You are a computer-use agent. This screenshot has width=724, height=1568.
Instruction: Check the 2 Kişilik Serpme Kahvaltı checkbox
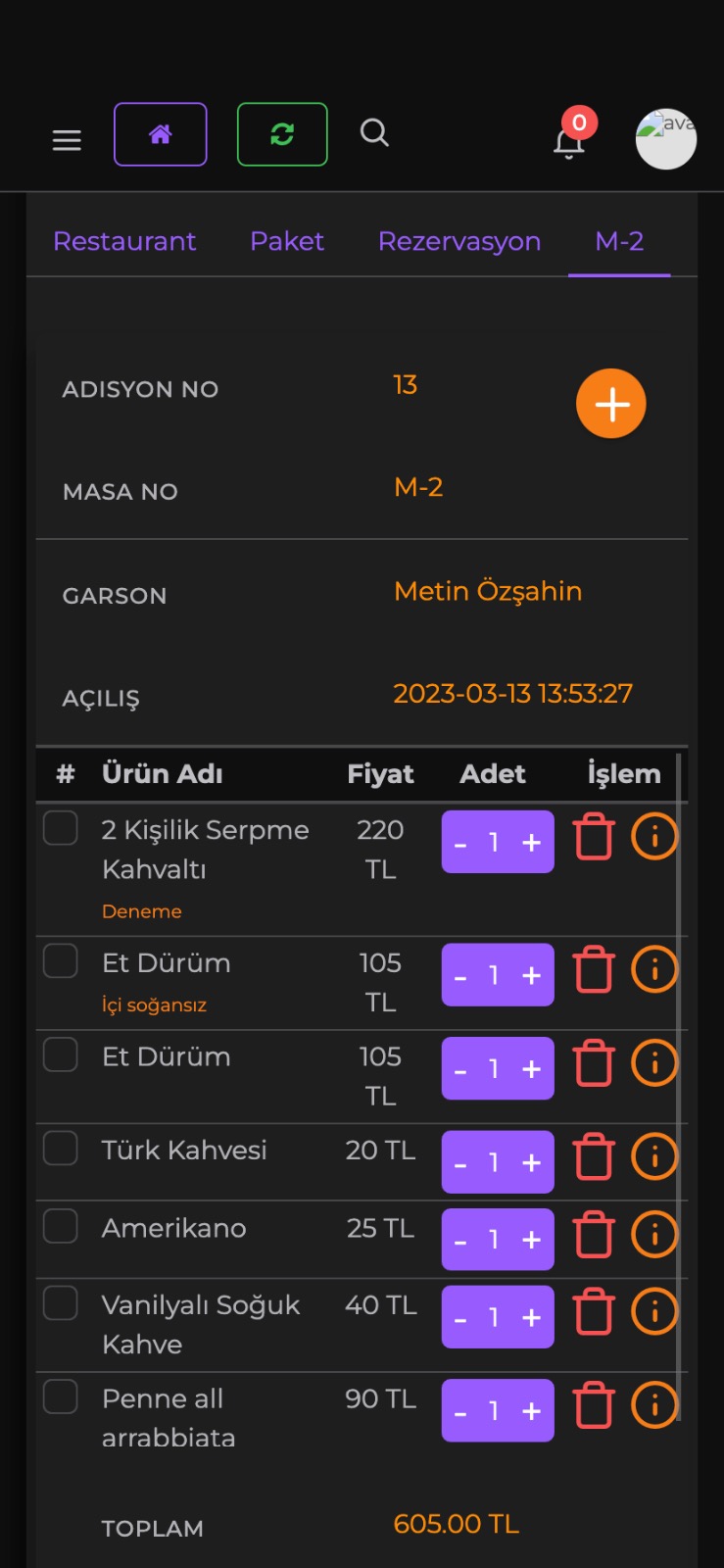[x=61, y=828]
